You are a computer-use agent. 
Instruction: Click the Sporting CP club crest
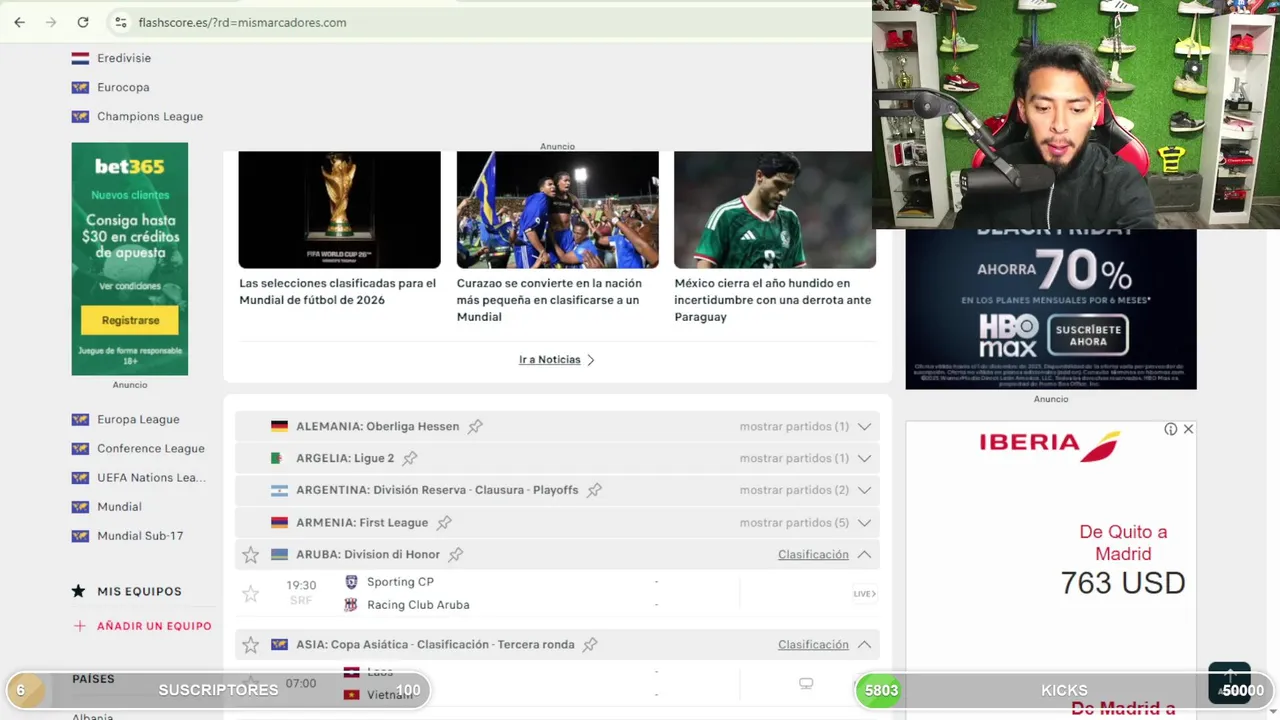[351, 582]
